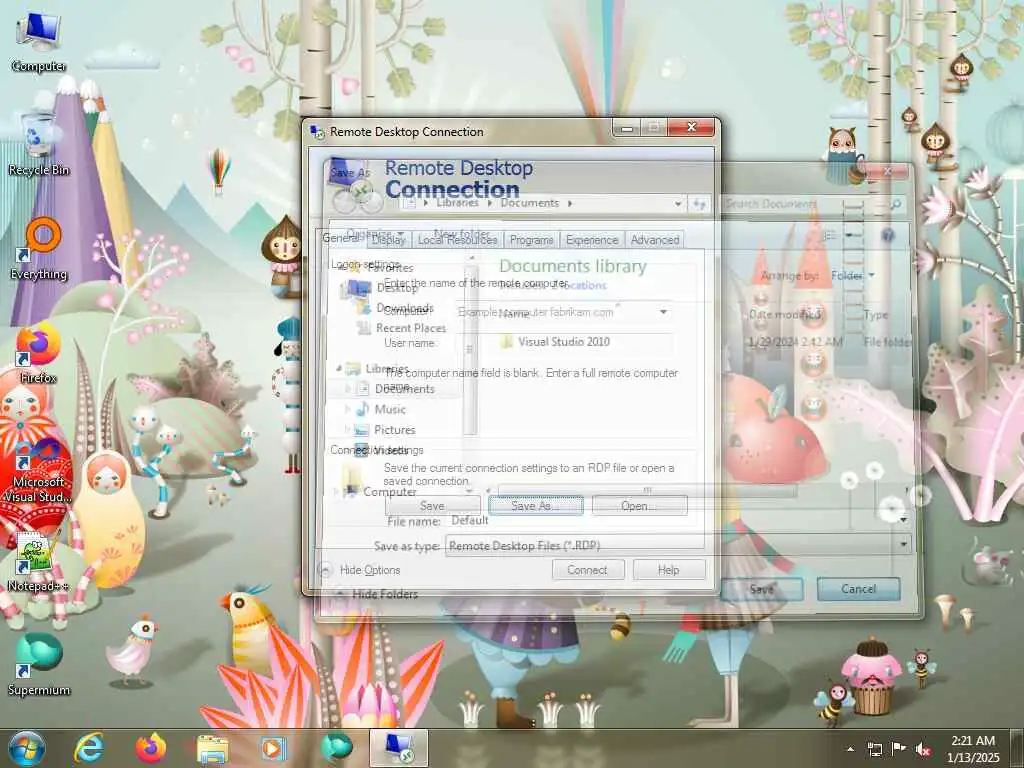This screenshot has height=768, width=1024.
Task: Open the Action Center flag icon
Action: 899,749
